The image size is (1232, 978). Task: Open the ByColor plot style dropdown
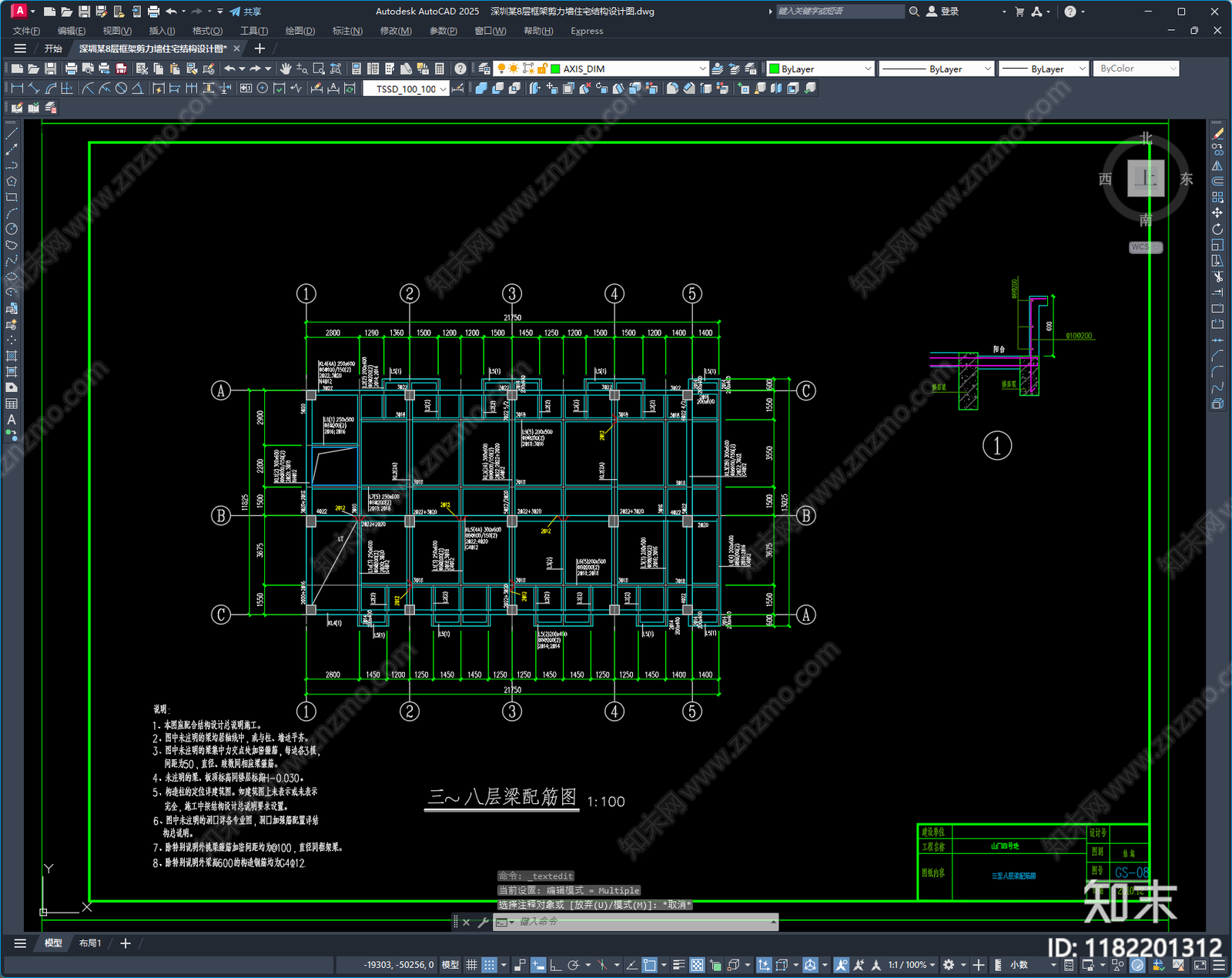point(1173,69)
